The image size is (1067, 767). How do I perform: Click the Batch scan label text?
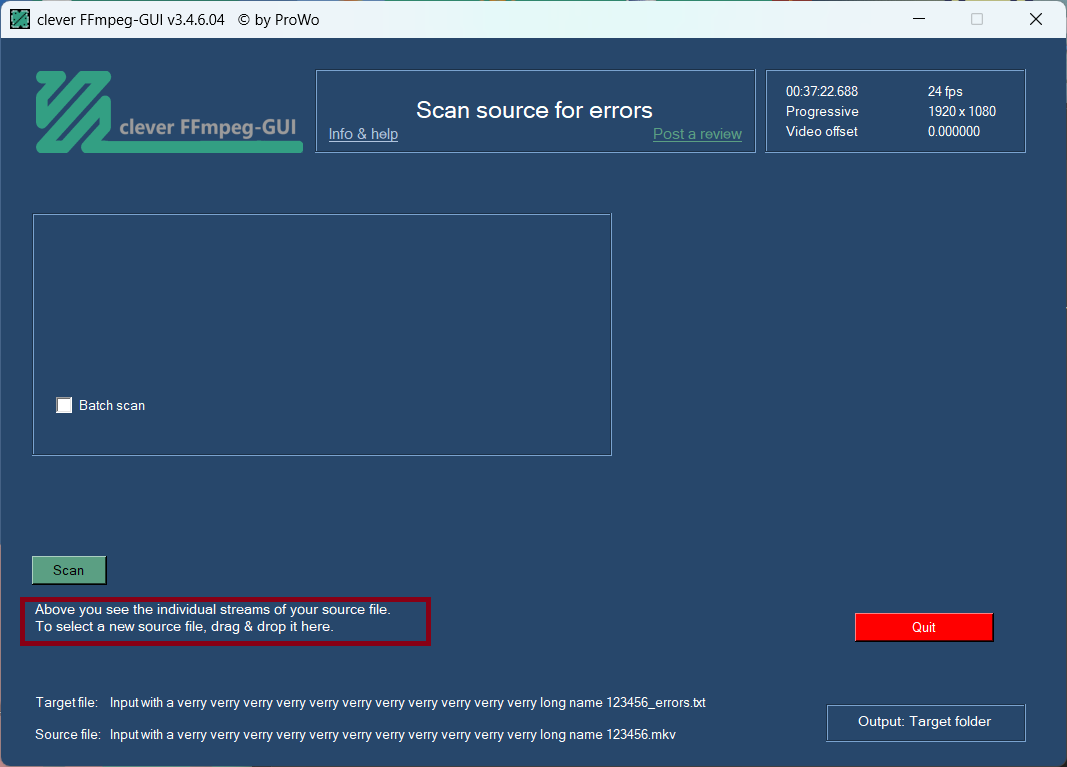click(x=112, y=406)
